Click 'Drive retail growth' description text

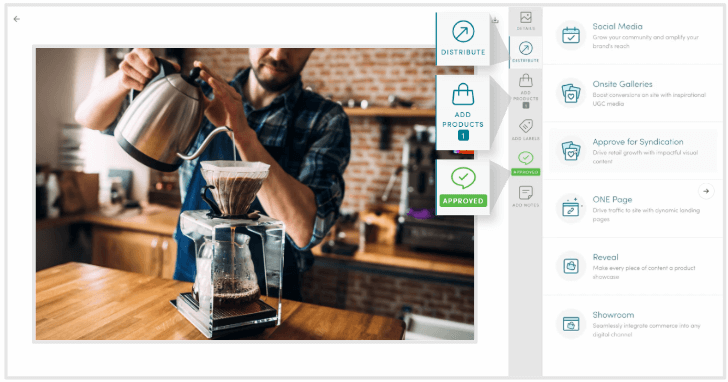tap(645, 157)
